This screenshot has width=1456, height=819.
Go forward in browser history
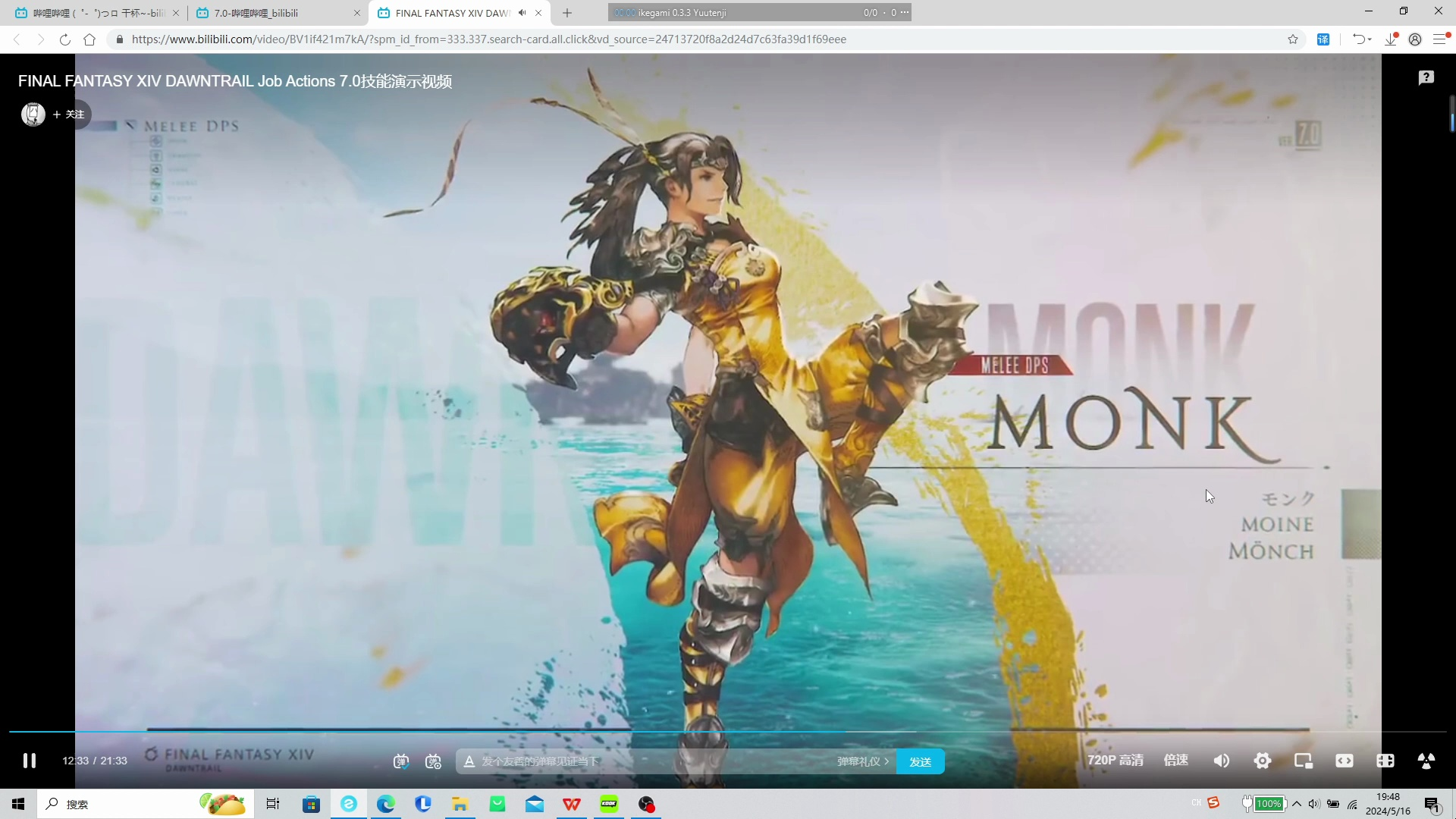click(41, 39)
